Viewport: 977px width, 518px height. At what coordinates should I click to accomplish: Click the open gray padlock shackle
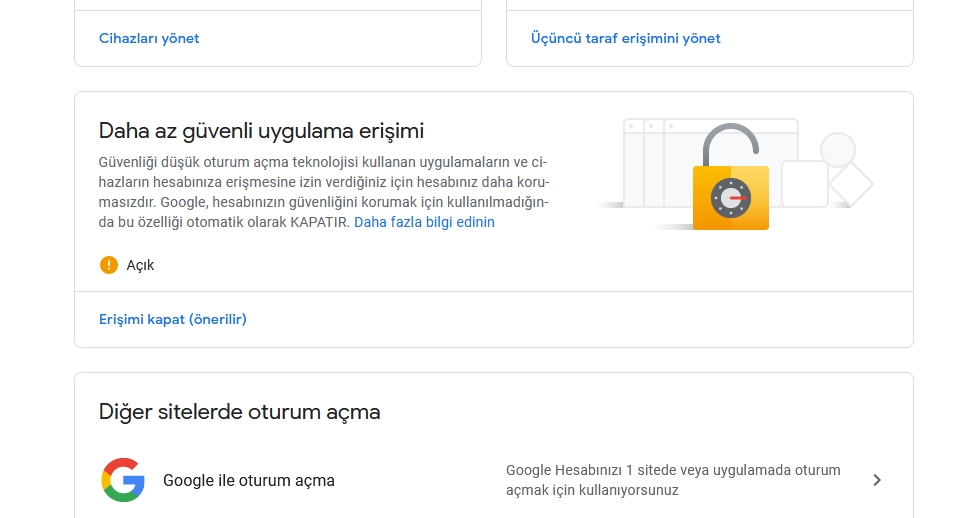729,141
